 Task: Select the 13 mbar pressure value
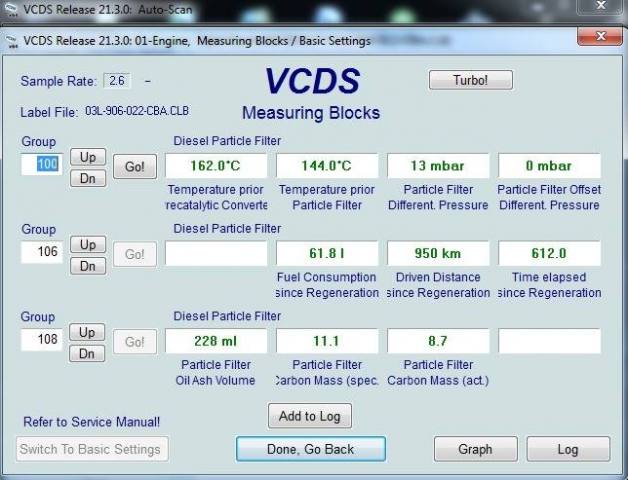(438, 166)
